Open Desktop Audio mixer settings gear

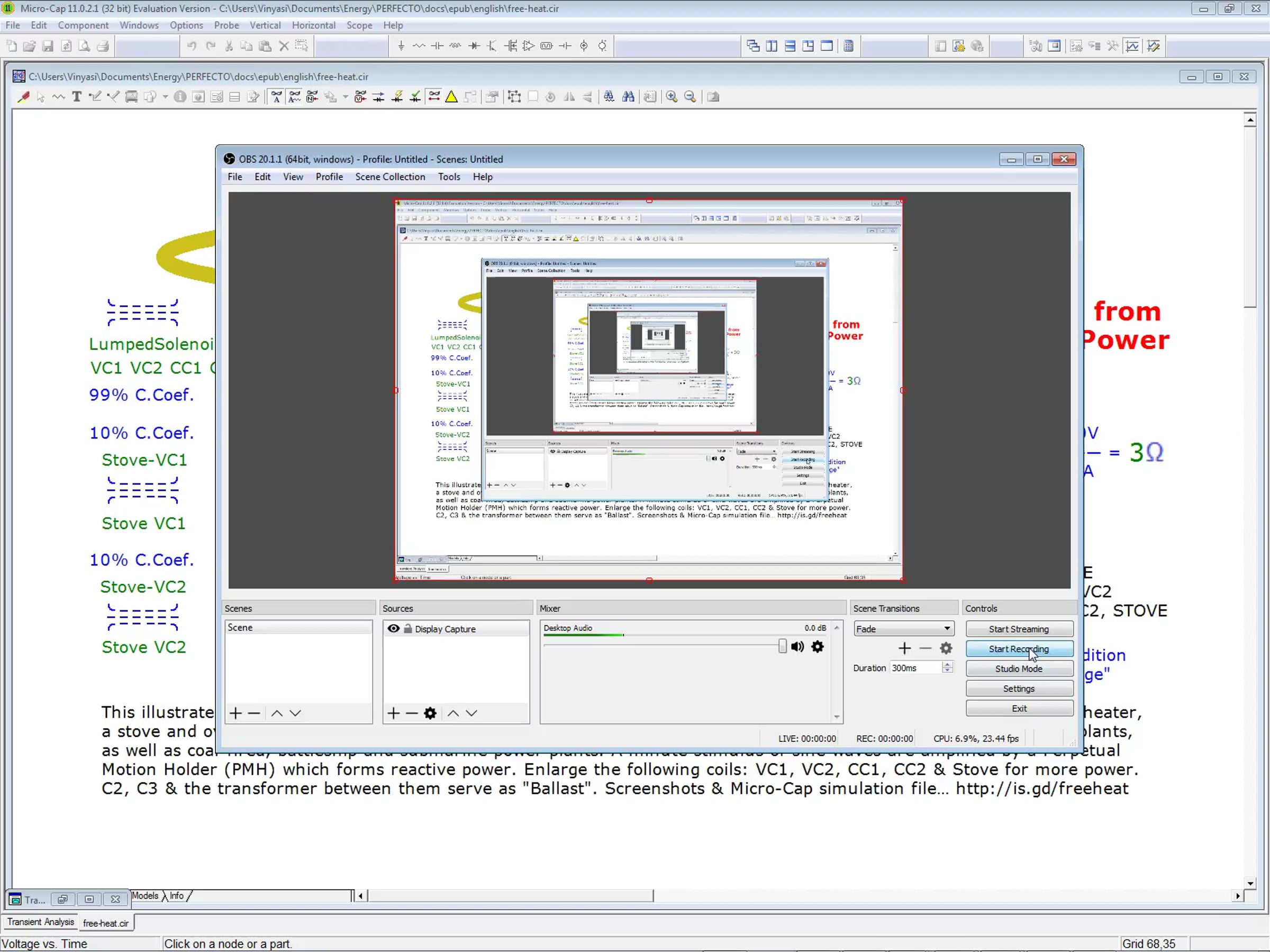pos(818,647)
